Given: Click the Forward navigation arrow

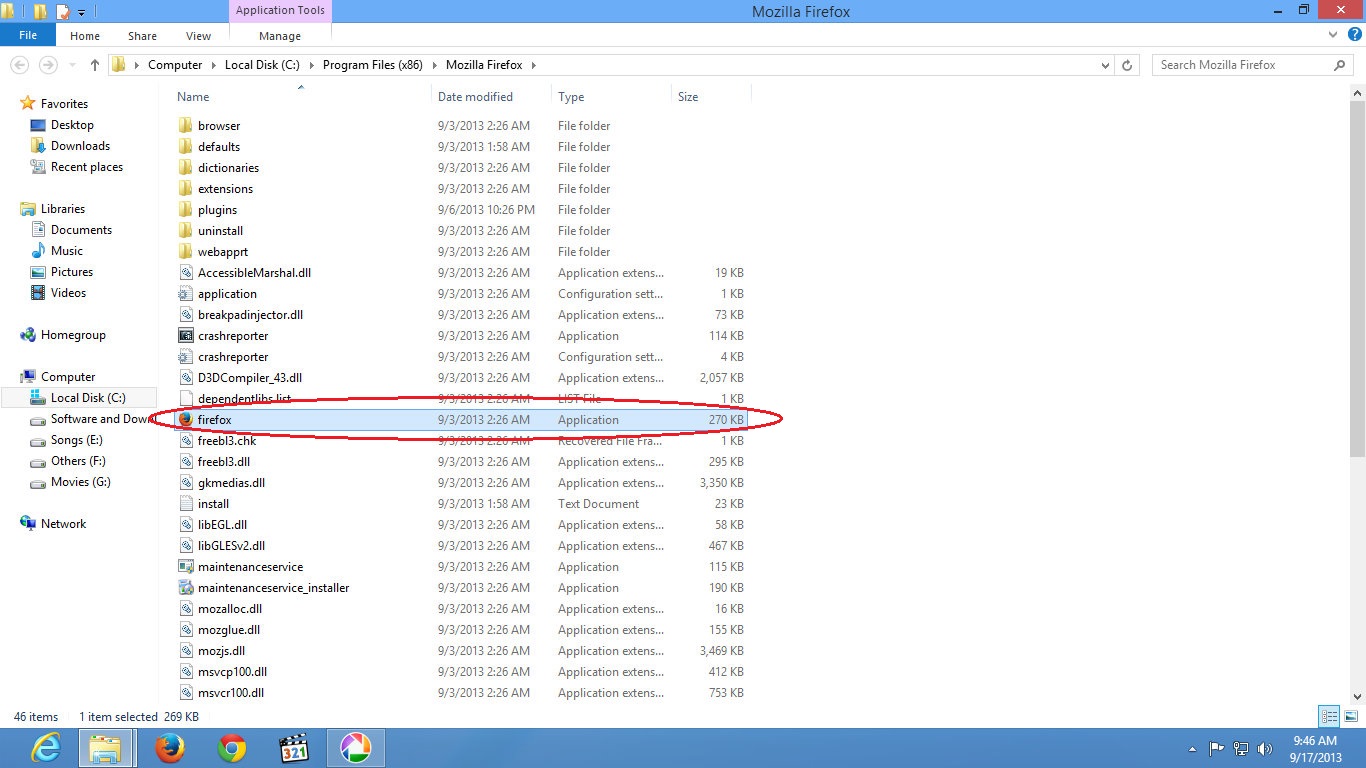Looking at the screenshot, I should pos(48,65).
